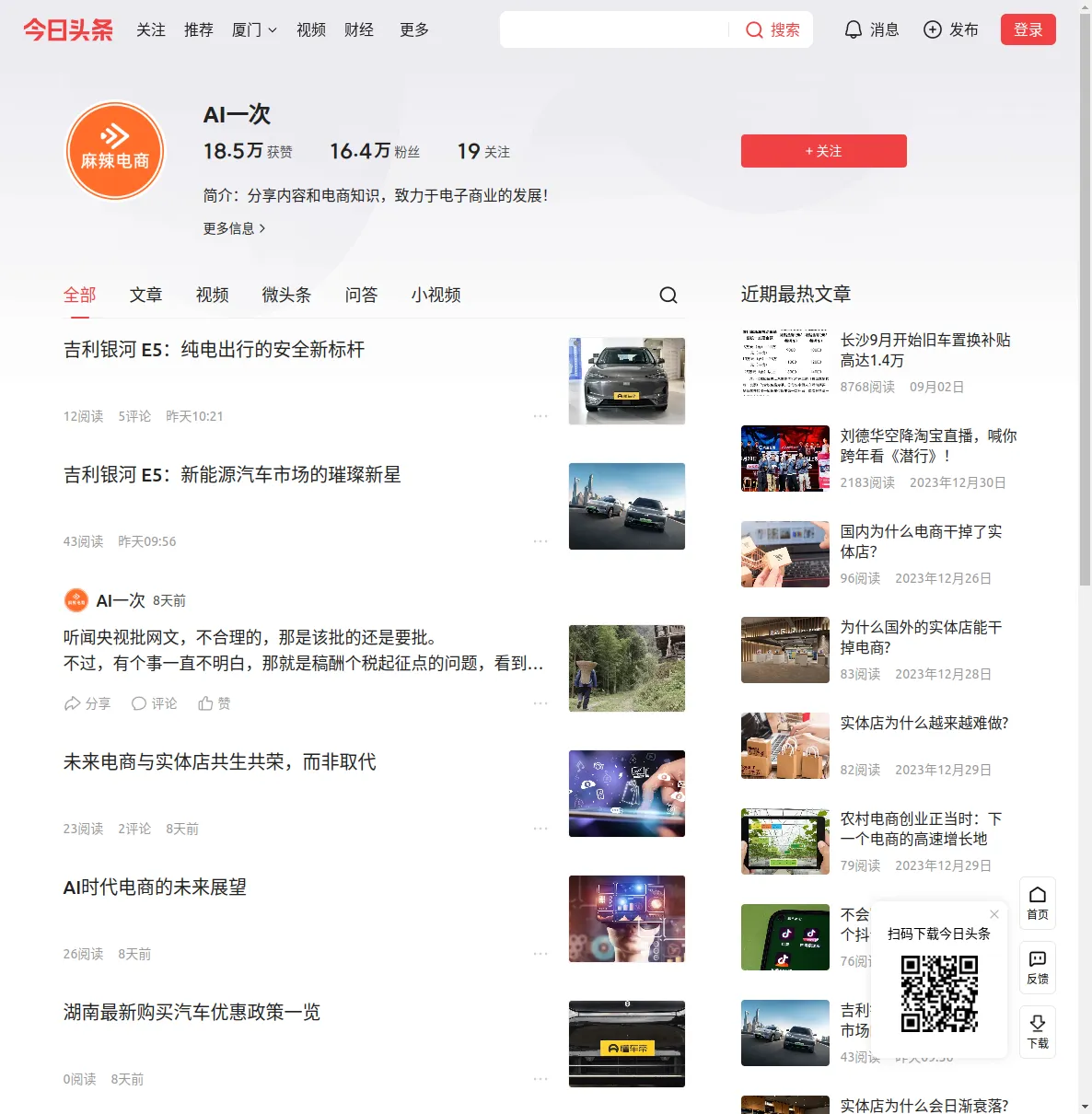Open the 听闻央视批网文 micro-post text
Viewport: 1092px width, 1114px height.
pos(304,650)
